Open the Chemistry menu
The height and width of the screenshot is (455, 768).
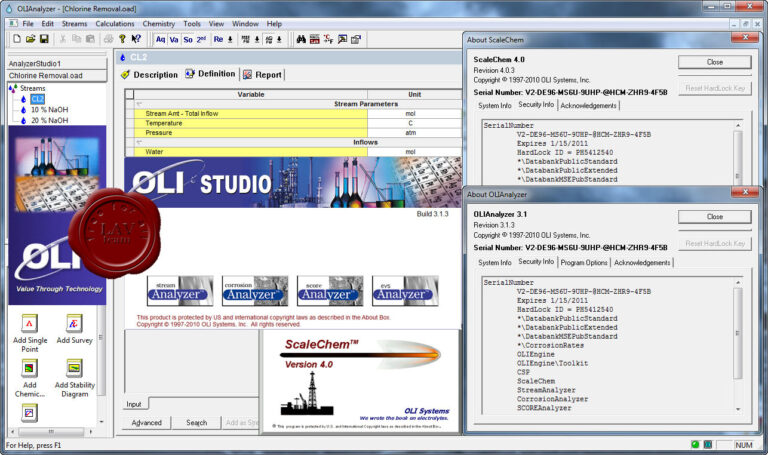[x=158, y=23]
